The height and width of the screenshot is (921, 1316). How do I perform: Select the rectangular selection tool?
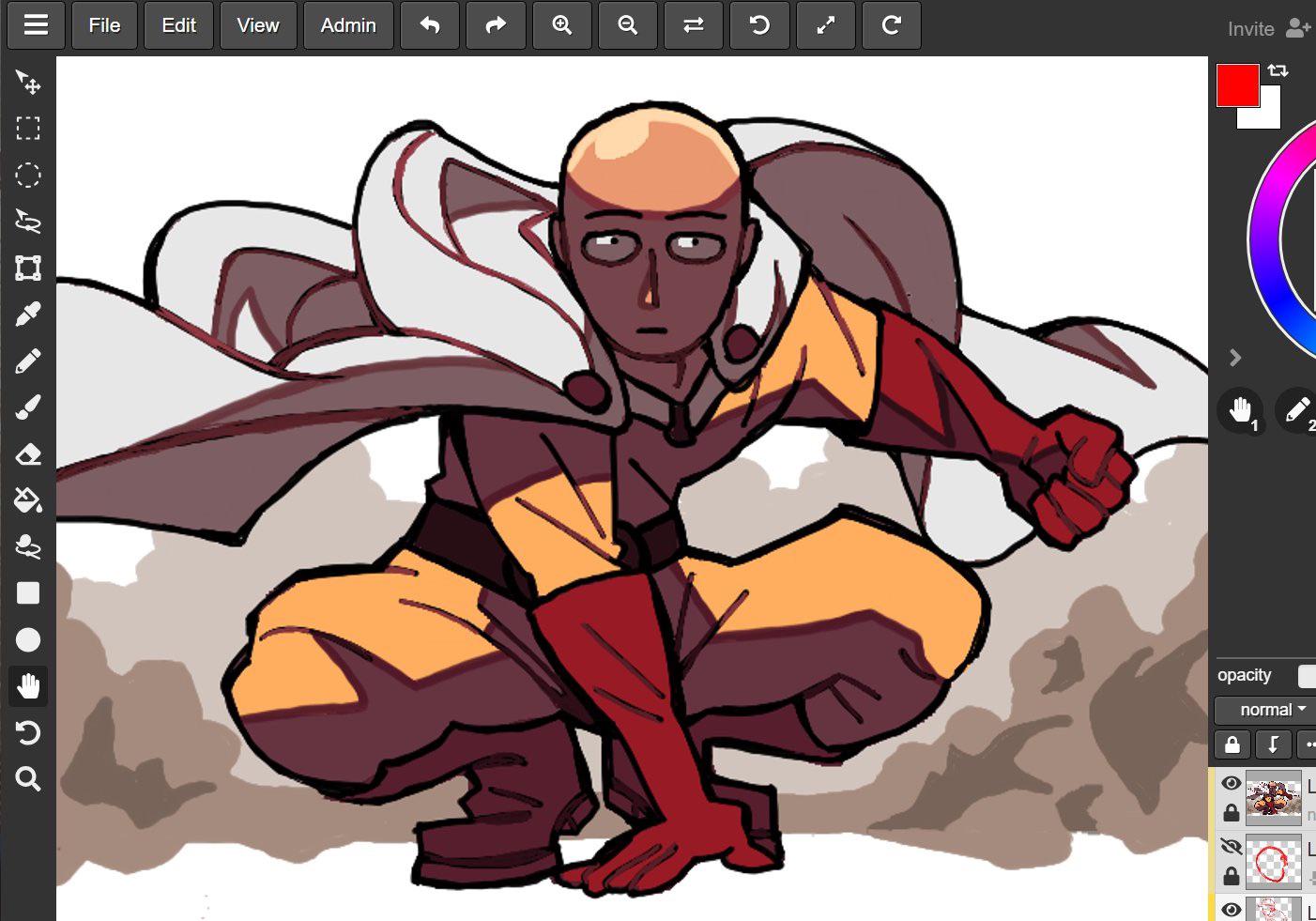[x=28, y=129]
